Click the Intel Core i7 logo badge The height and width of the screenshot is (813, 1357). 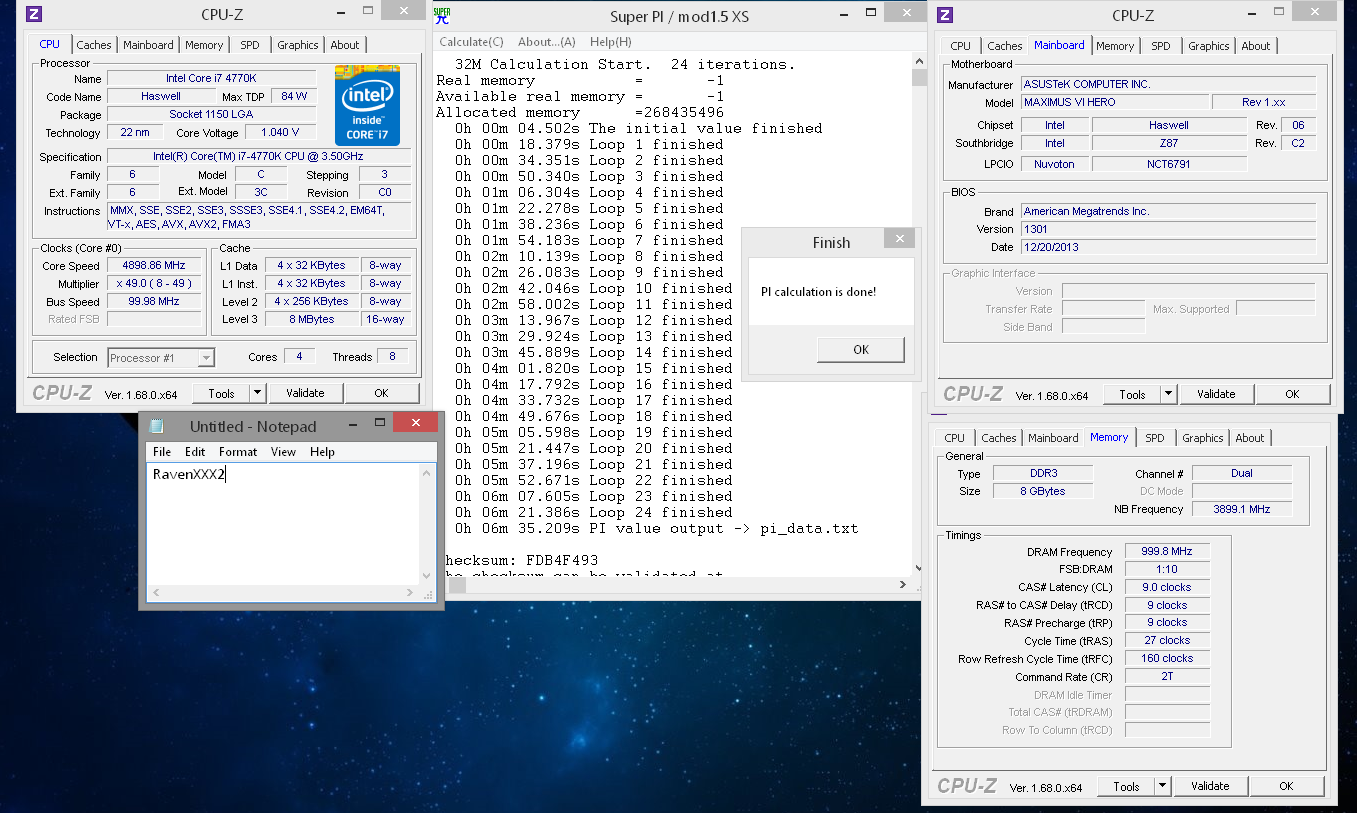367,106
